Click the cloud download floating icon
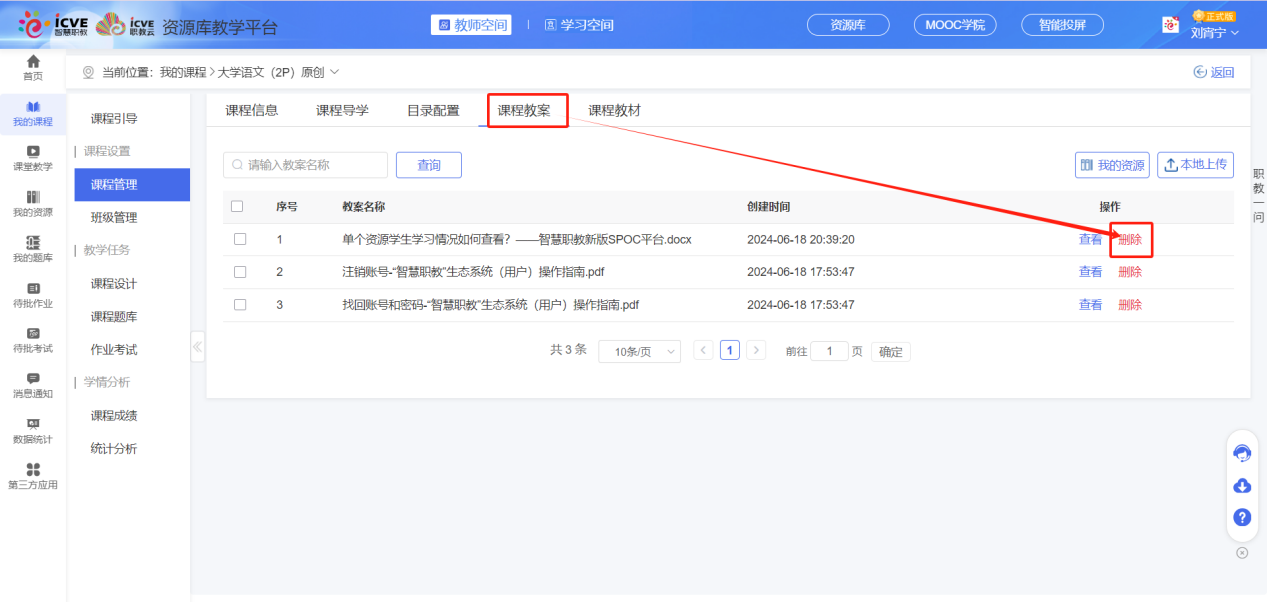1267x602 pixels. (x=1242, y=486)
